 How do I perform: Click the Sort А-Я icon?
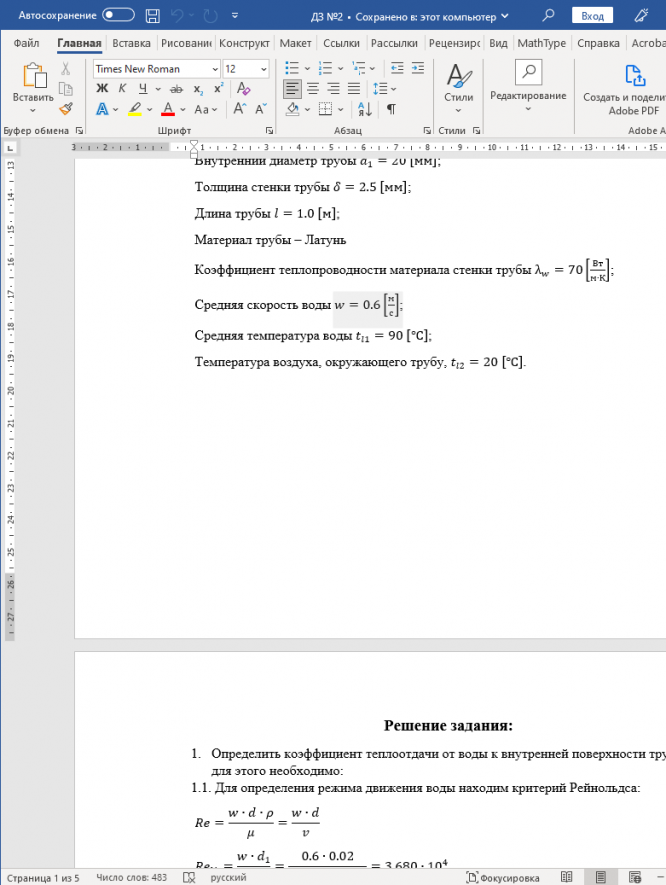pos(365,109)
